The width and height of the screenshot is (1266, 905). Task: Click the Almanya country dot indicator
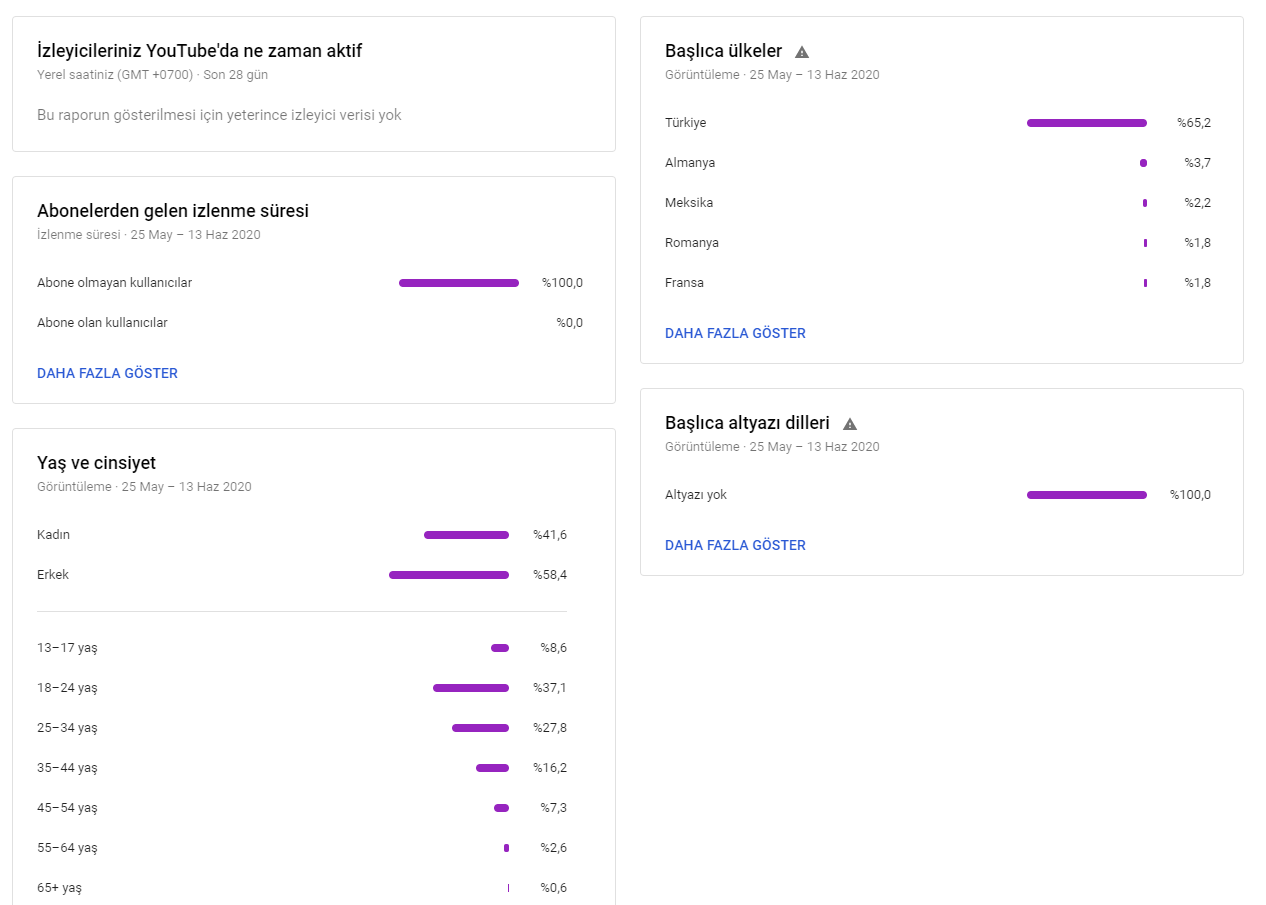pyautogui.click(x=1143, y=163)
